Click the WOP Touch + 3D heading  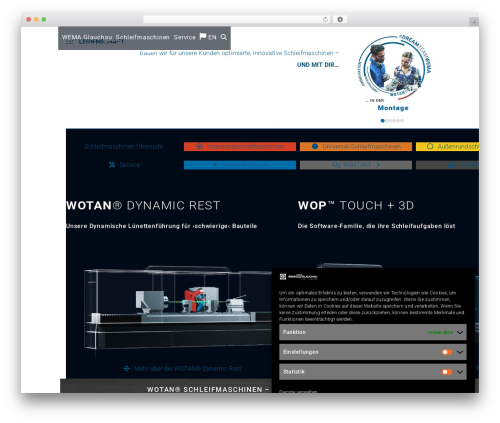(x=356, y=205)
